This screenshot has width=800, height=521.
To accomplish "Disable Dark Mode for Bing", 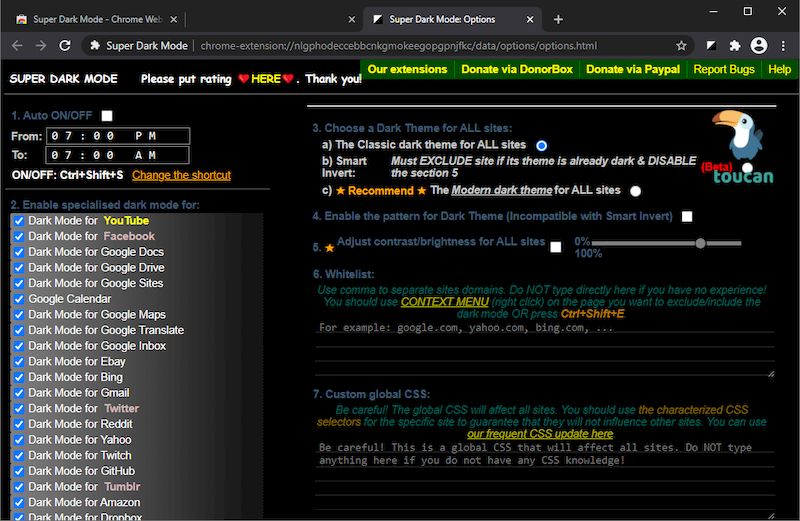I will click(19, 378).
